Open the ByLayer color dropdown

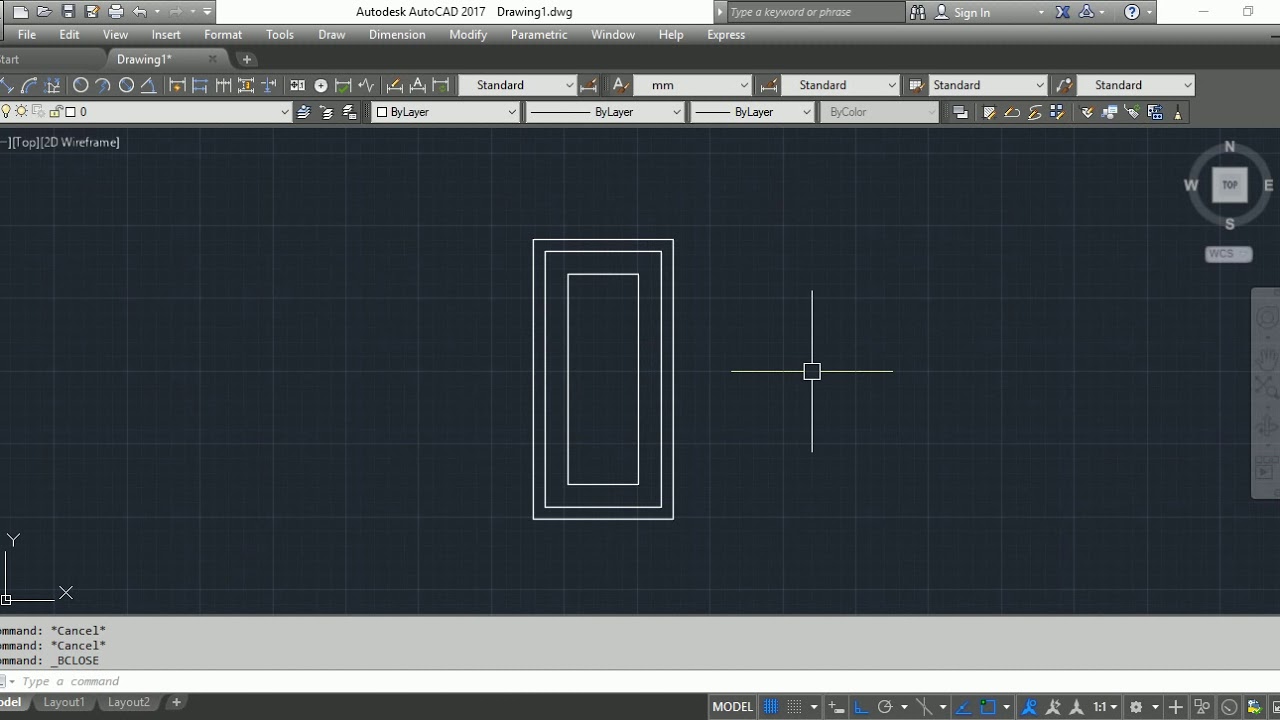(446, 112)
